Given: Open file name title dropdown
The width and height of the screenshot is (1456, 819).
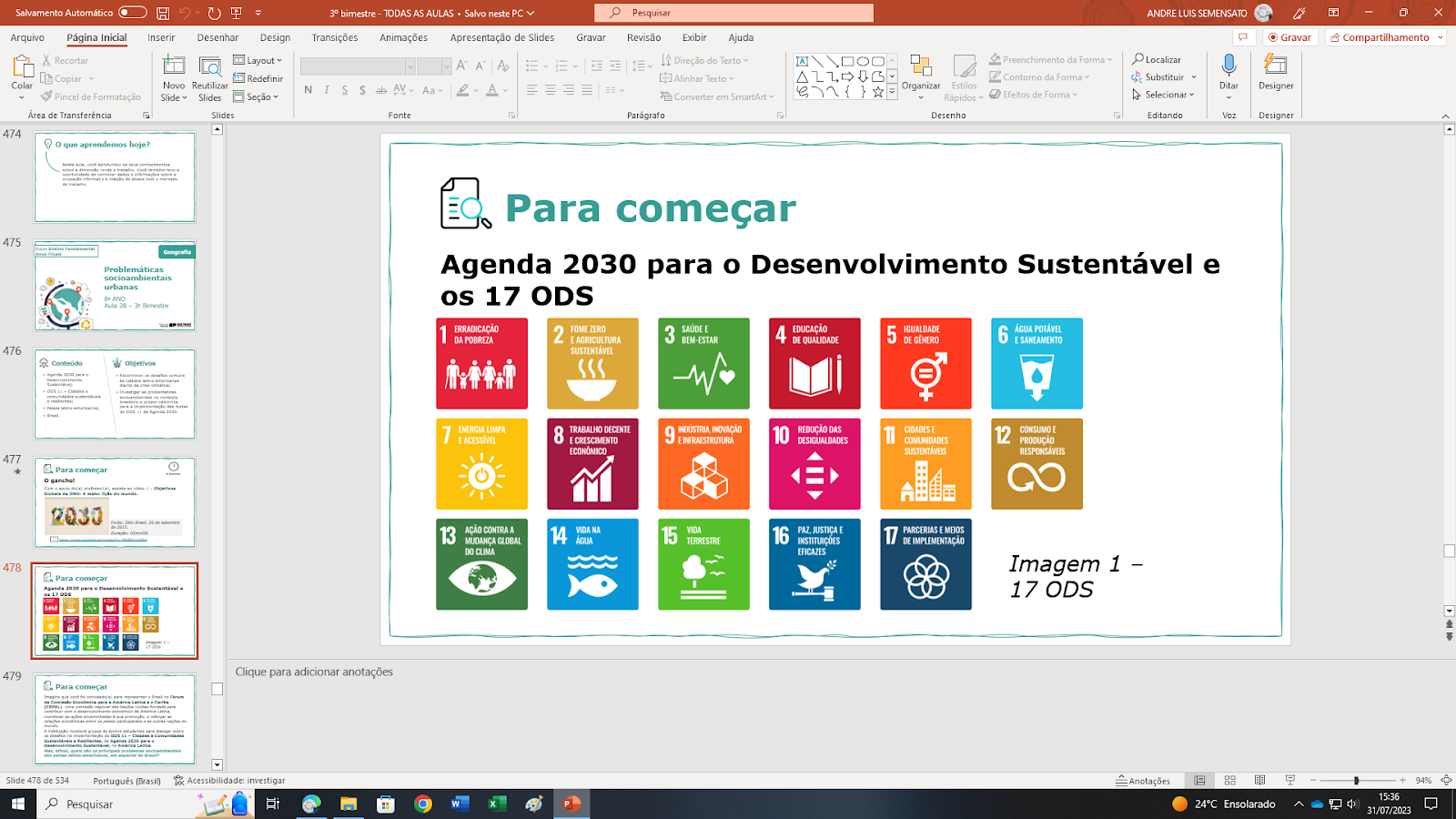Looking at the screenshot, I should click(531, 14).
